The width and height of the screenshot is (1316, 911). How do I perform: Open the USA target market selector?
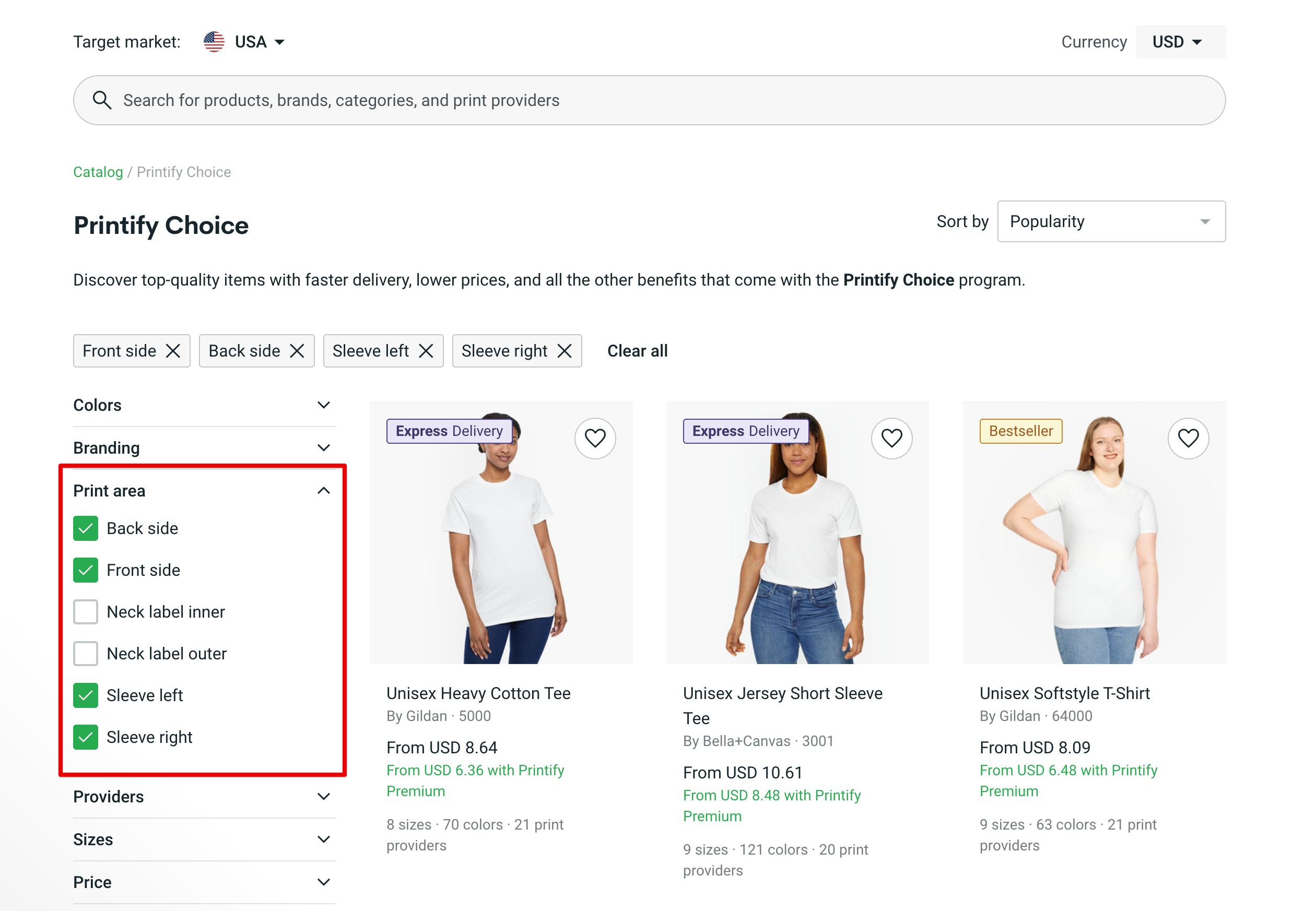point(245,42)
